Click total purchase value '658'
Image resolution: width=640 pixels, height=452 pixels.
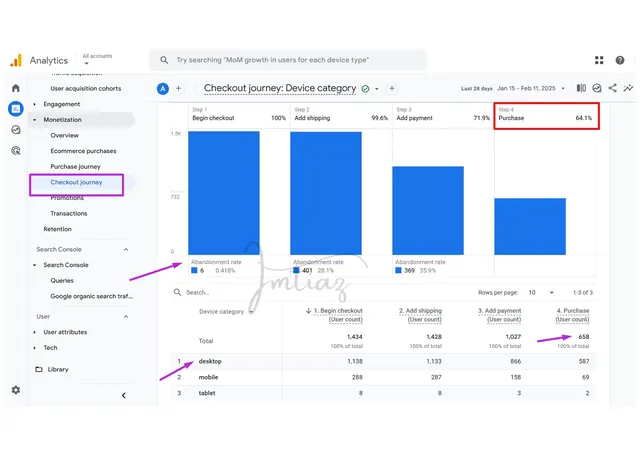(584, 337)
